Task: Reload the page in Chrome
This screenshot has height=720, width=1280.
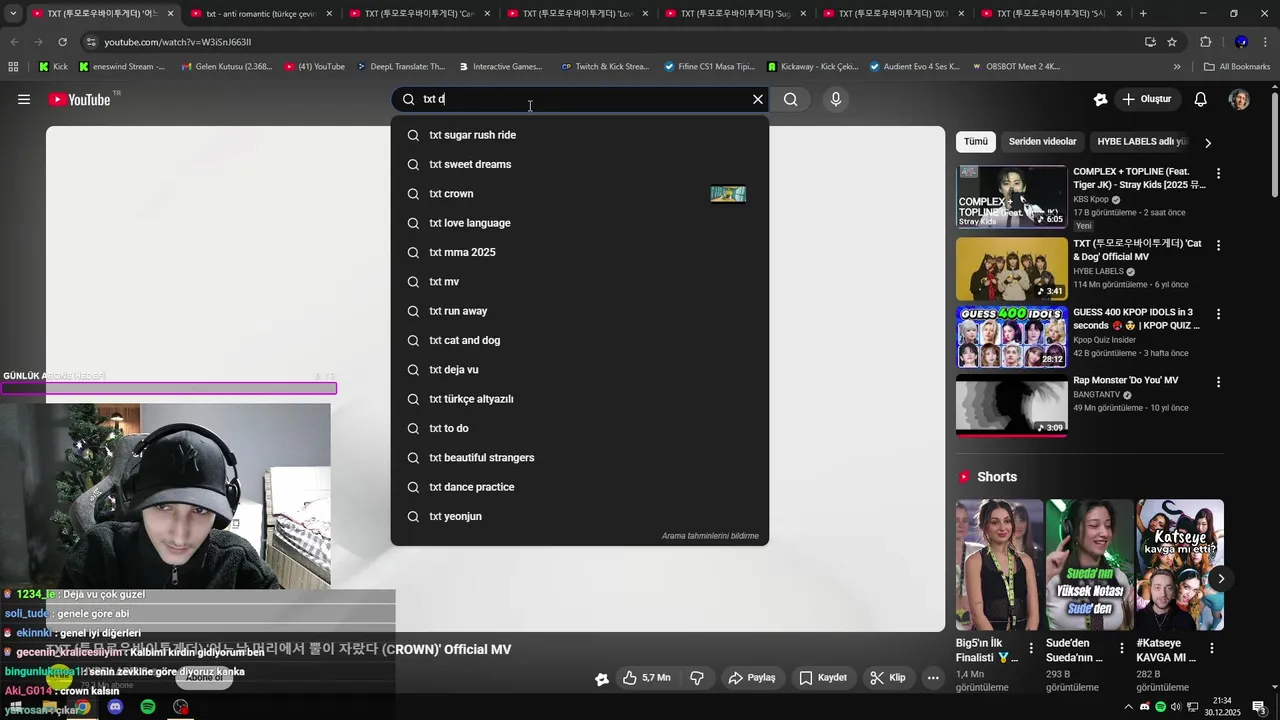Action: pos(62,42)
